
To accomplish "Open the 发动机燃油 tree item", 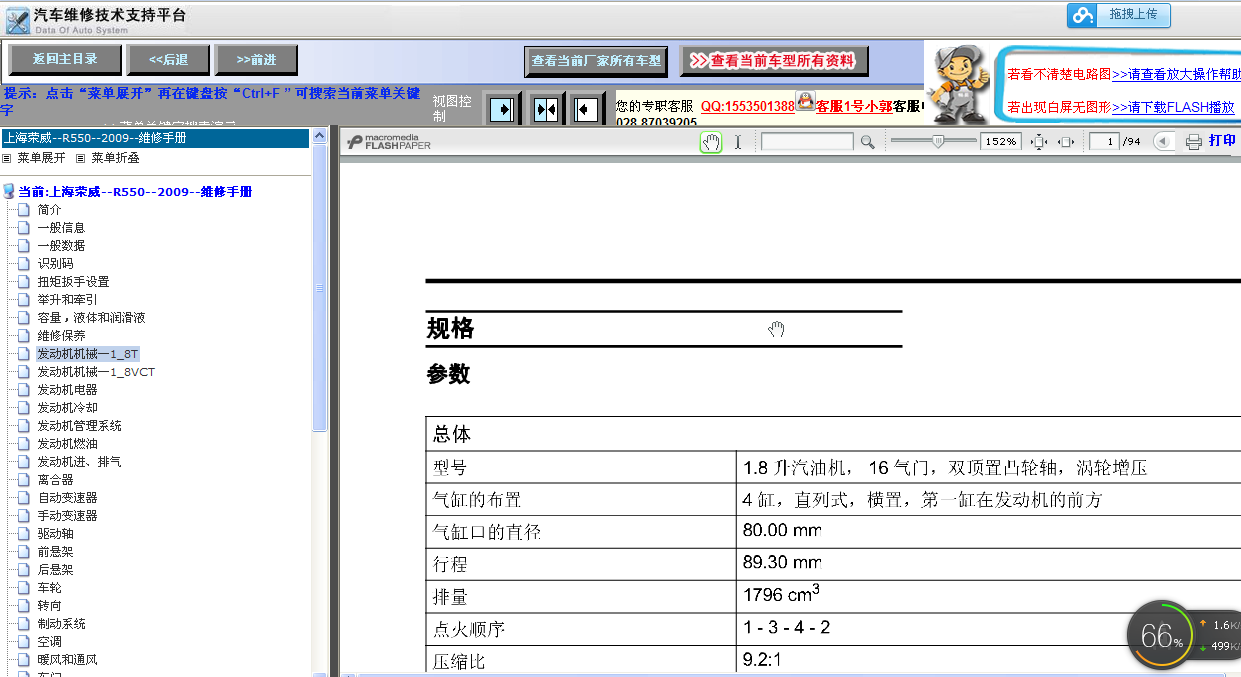I will pos(67,444).
